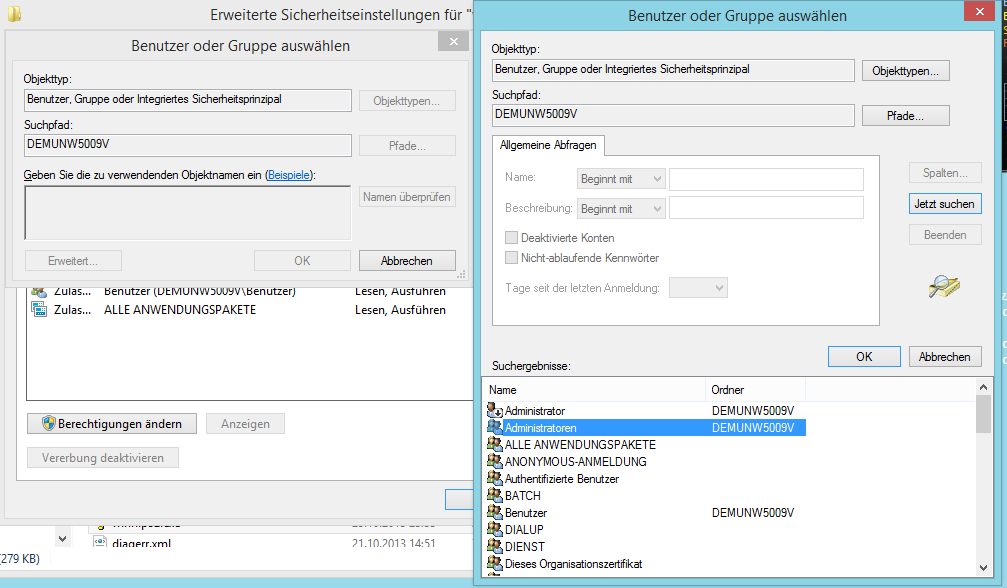Click the ALLE ANWENDUNGSPAKETE permission entry icon
The height and width of the screenshot is (588, 1007).
click(40, 310)
